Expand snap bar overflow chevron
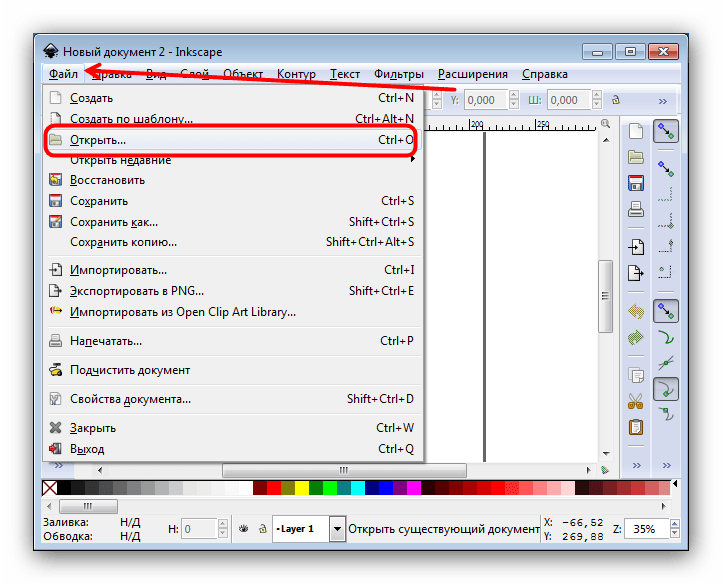Screen dimensions: 722x584 (x=666, y=466)
